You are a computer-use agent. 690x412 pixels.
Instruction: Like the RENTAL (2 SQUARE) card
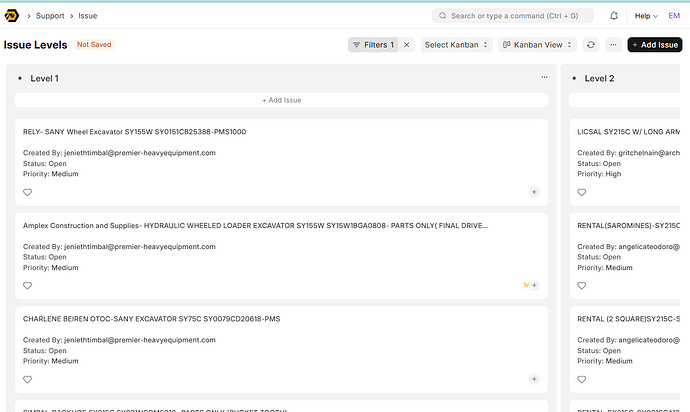(581, 379)
